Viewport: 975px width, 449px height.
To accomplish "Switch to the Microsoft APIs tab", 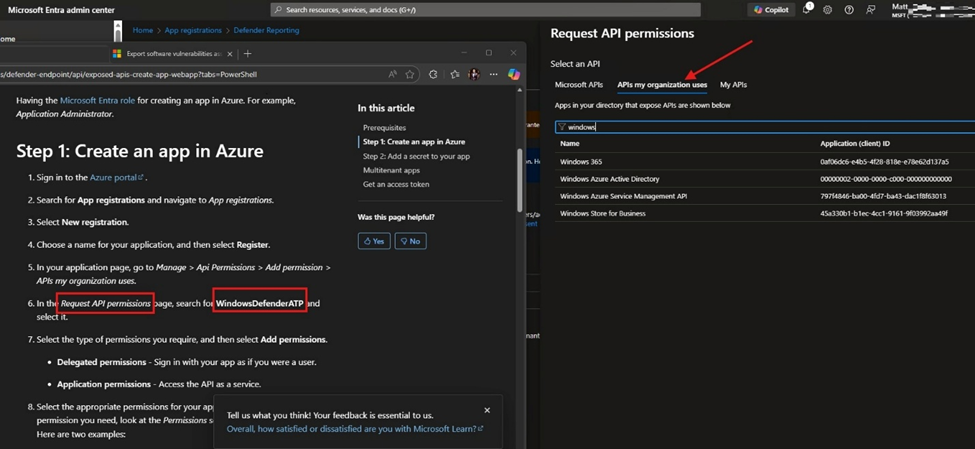I will (x=579, y=85).
